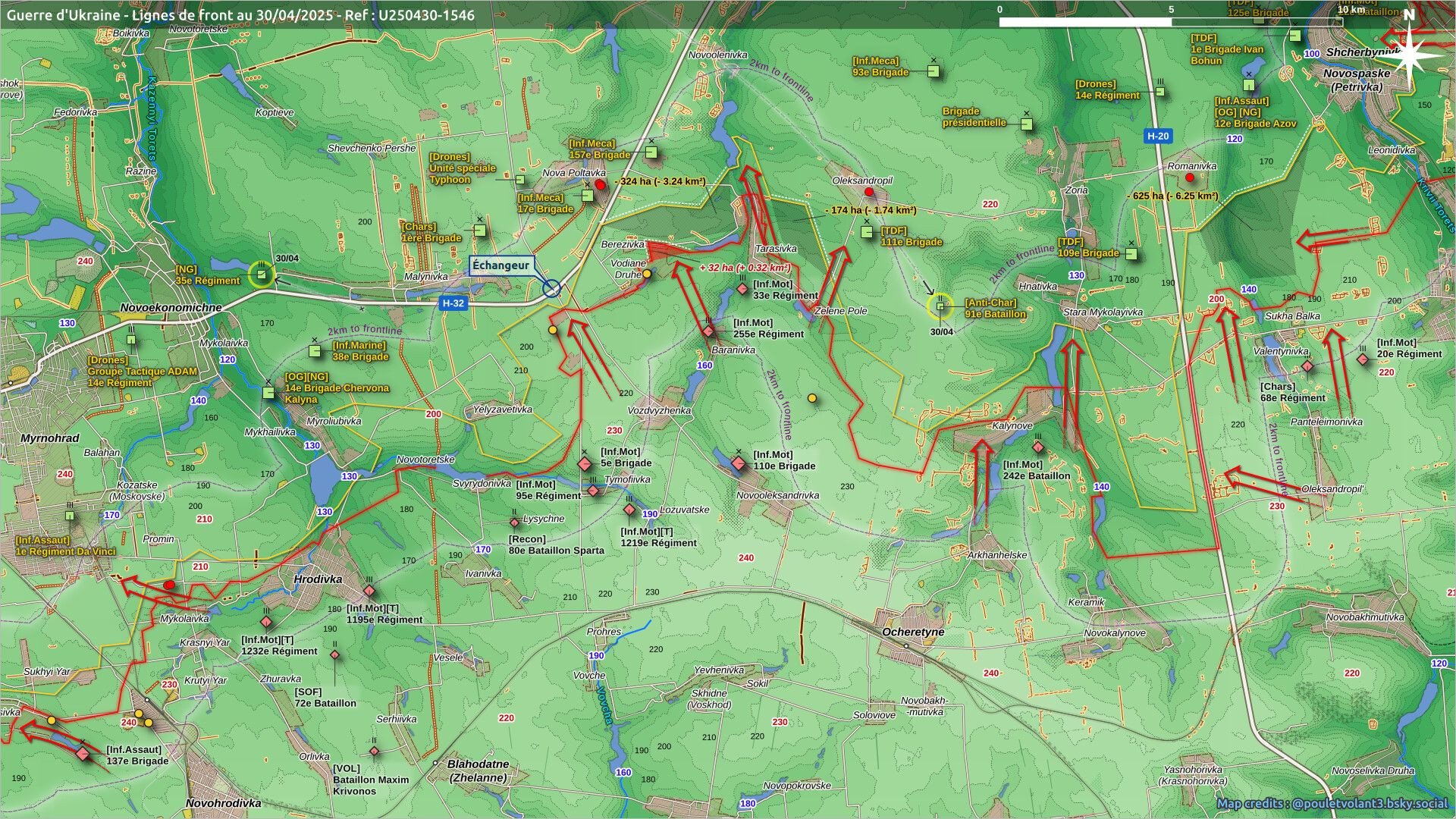
Task: Click the 110e Brigade red diamond marker
Action: [x=739, y=463]
